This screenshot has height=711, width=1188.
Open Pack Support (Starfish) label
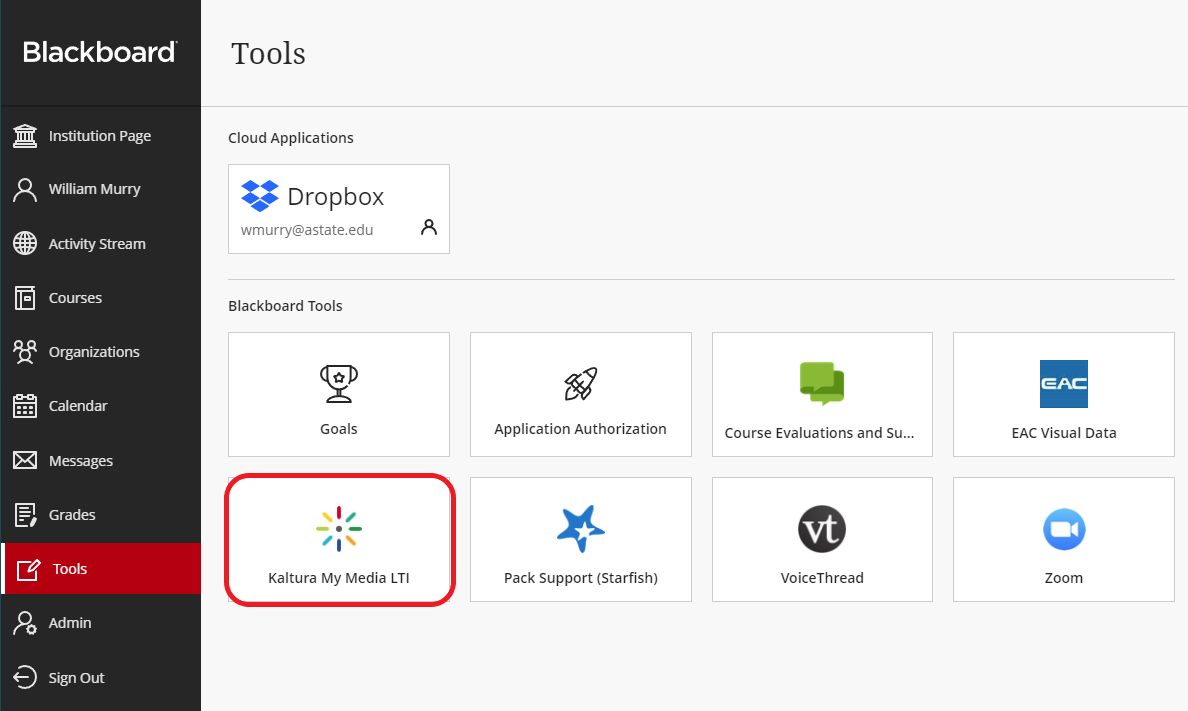[x=580, y=578]
